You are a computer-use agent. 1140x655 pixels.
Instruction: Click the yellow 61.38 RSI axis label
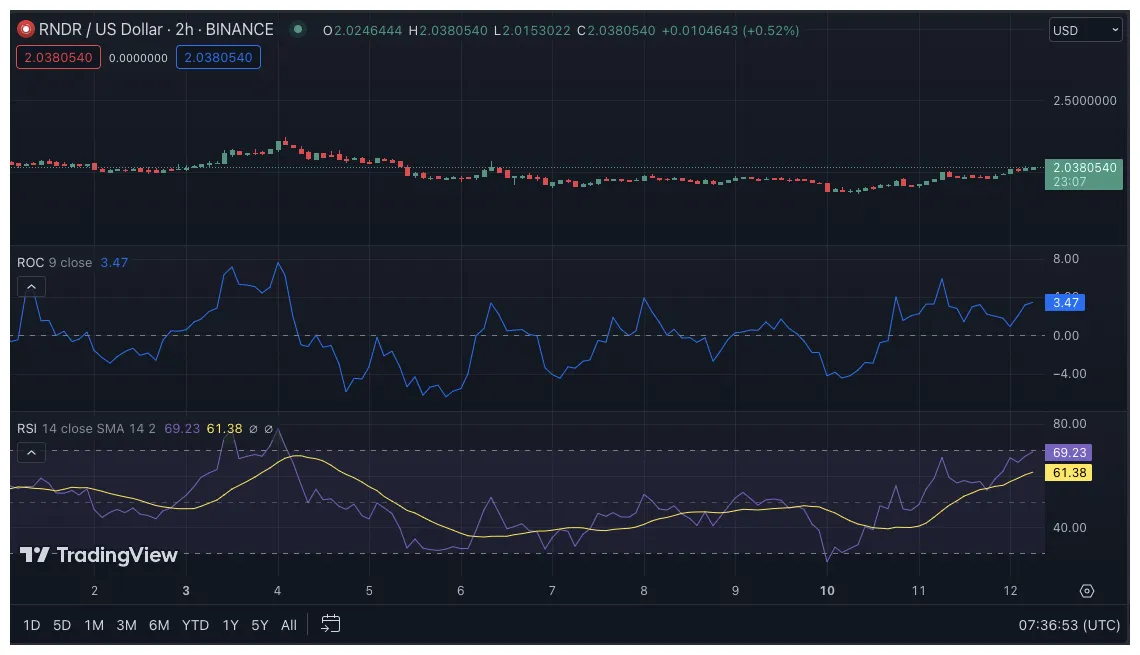[x=1067, y=473]
